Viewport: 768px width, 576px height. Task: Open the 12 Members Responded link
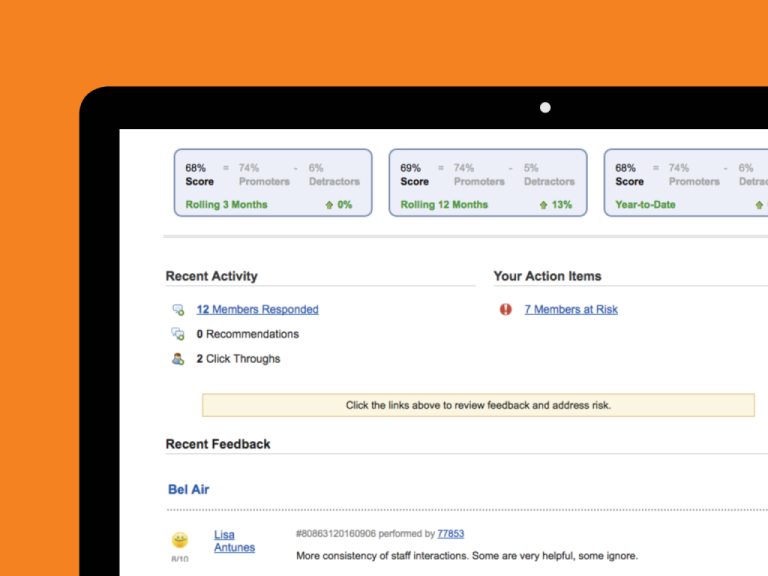257,310
